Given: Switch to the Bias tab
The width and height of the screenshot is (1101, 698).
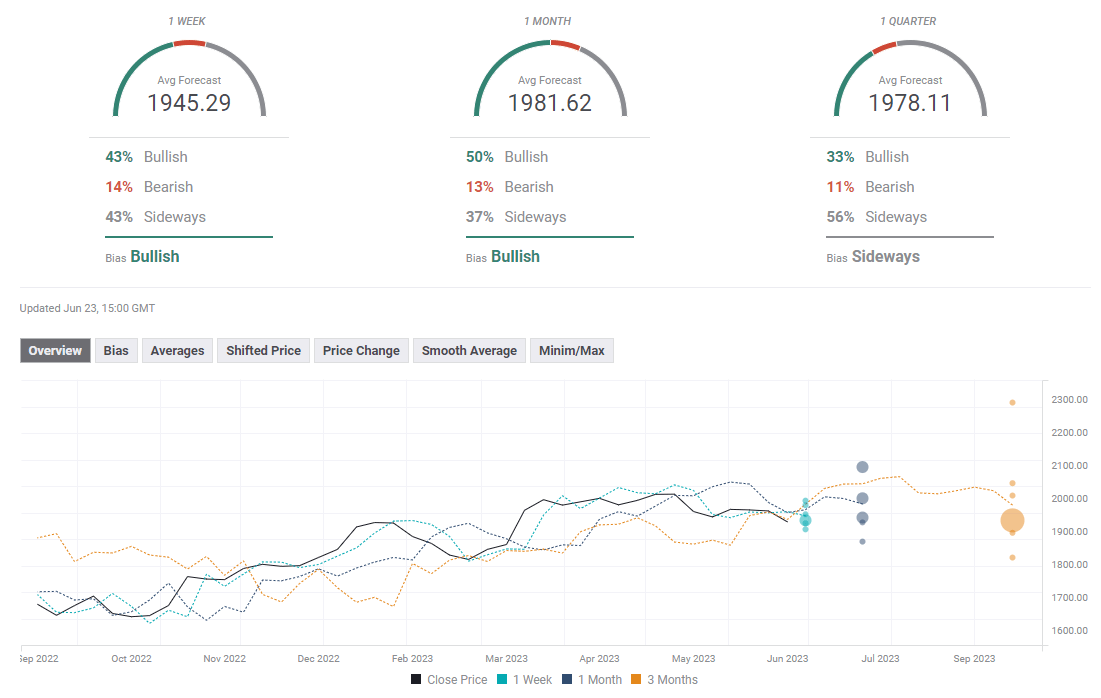Looking at the screenshot, I should point(116,351).
